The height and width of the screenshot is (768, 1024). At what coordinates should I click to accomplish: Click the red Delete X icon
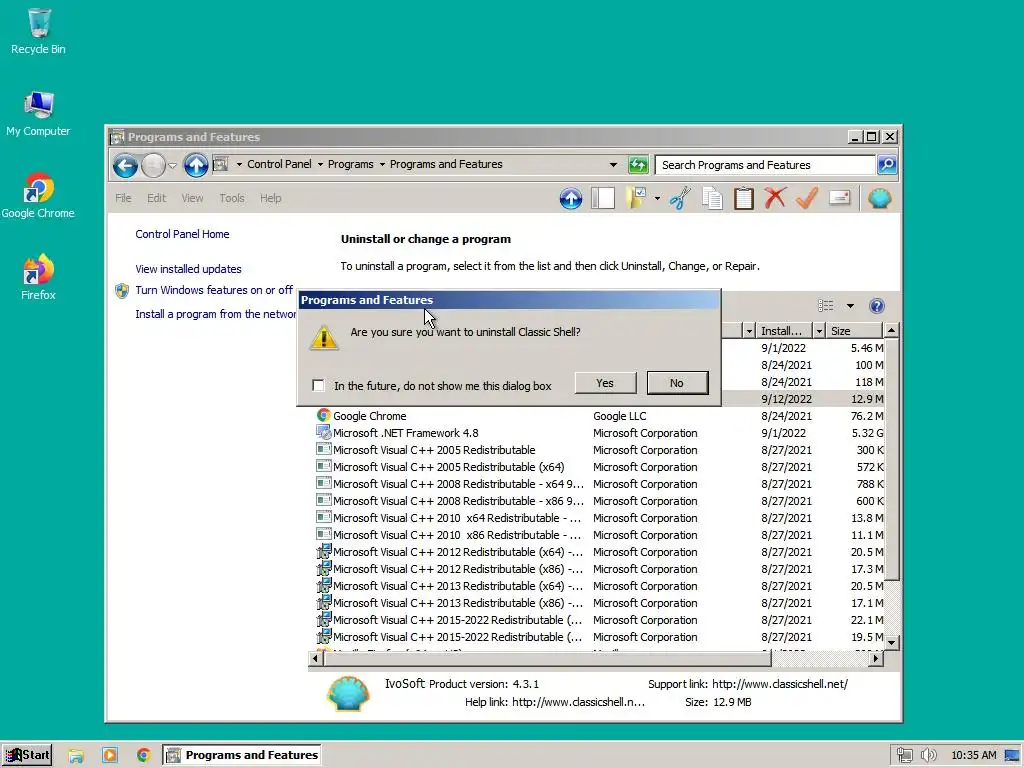pos(775,199)
